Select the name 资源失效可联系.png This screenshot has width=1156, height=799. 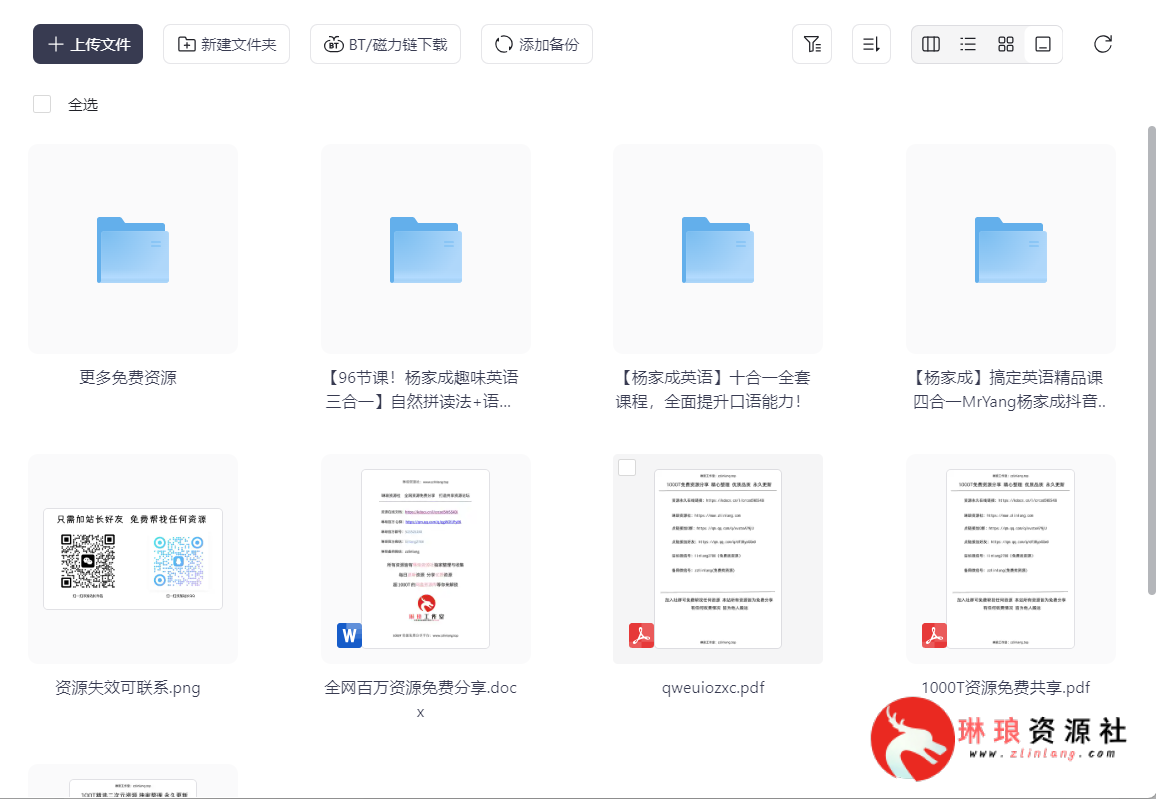coord(128,688)
